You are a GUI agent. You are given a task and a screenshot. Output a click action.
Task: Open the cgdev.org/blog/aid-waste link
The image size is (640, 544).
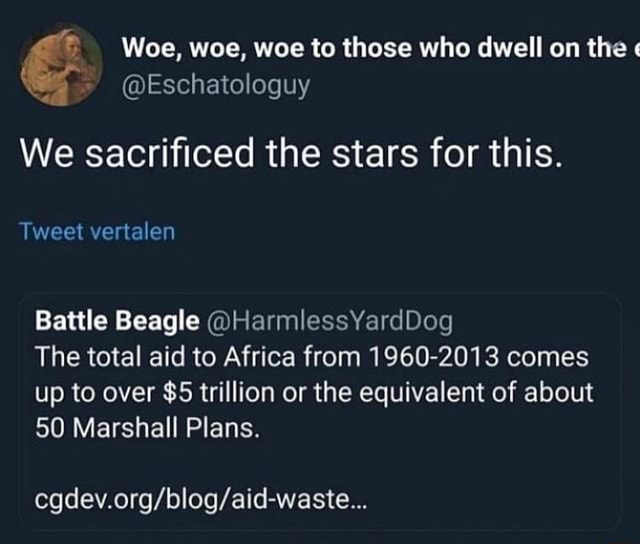click(x=201, y=499)
